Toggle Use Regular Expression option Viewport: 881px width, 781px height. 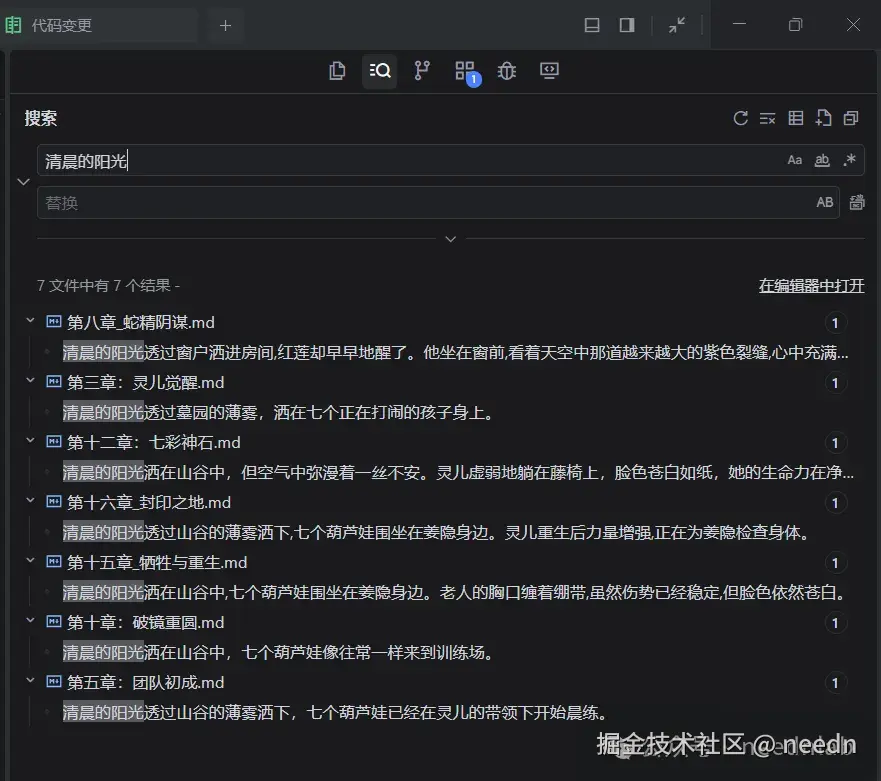click(850, 160)
